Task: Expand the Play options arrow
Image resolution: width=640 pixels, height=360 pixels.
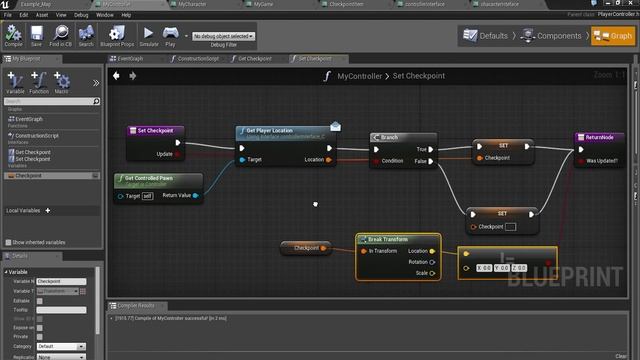Action: [x=186, y=36]
